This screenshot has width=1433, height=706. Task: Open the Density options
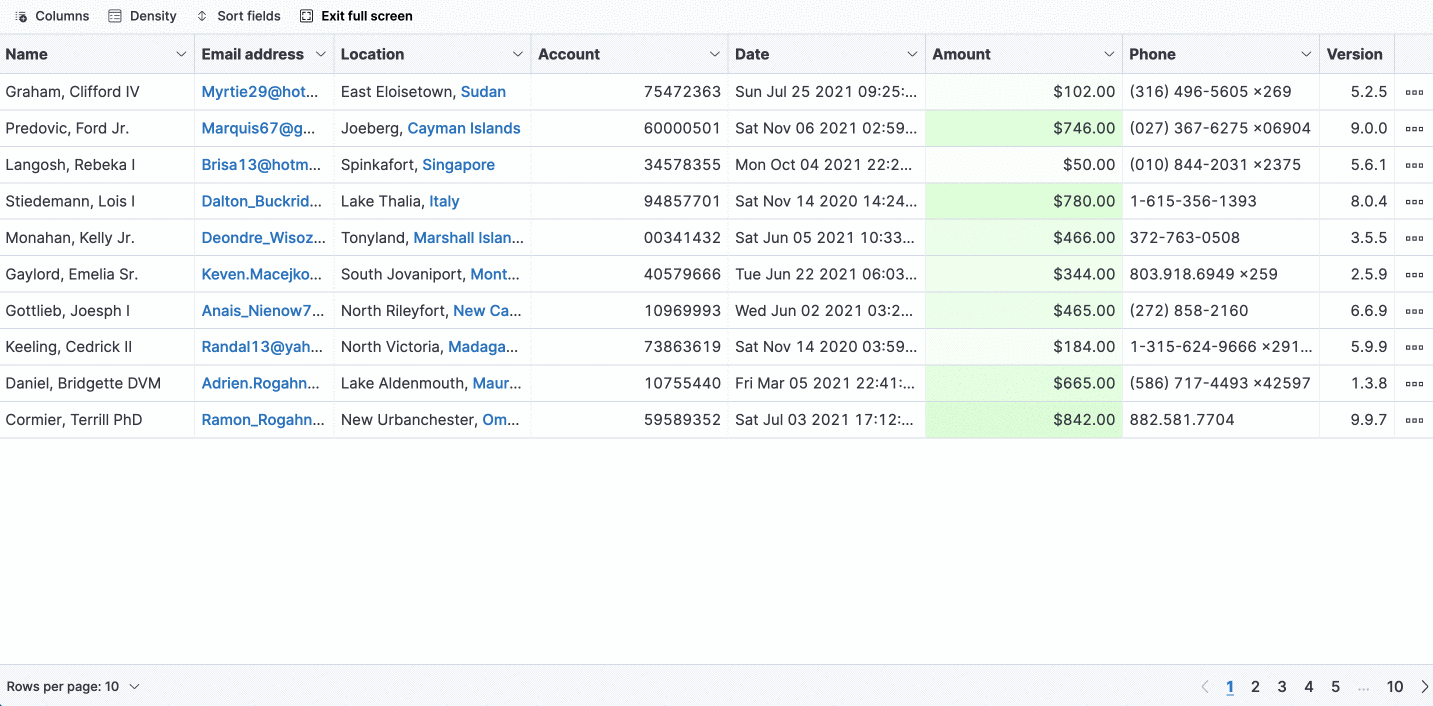point(142,16)
